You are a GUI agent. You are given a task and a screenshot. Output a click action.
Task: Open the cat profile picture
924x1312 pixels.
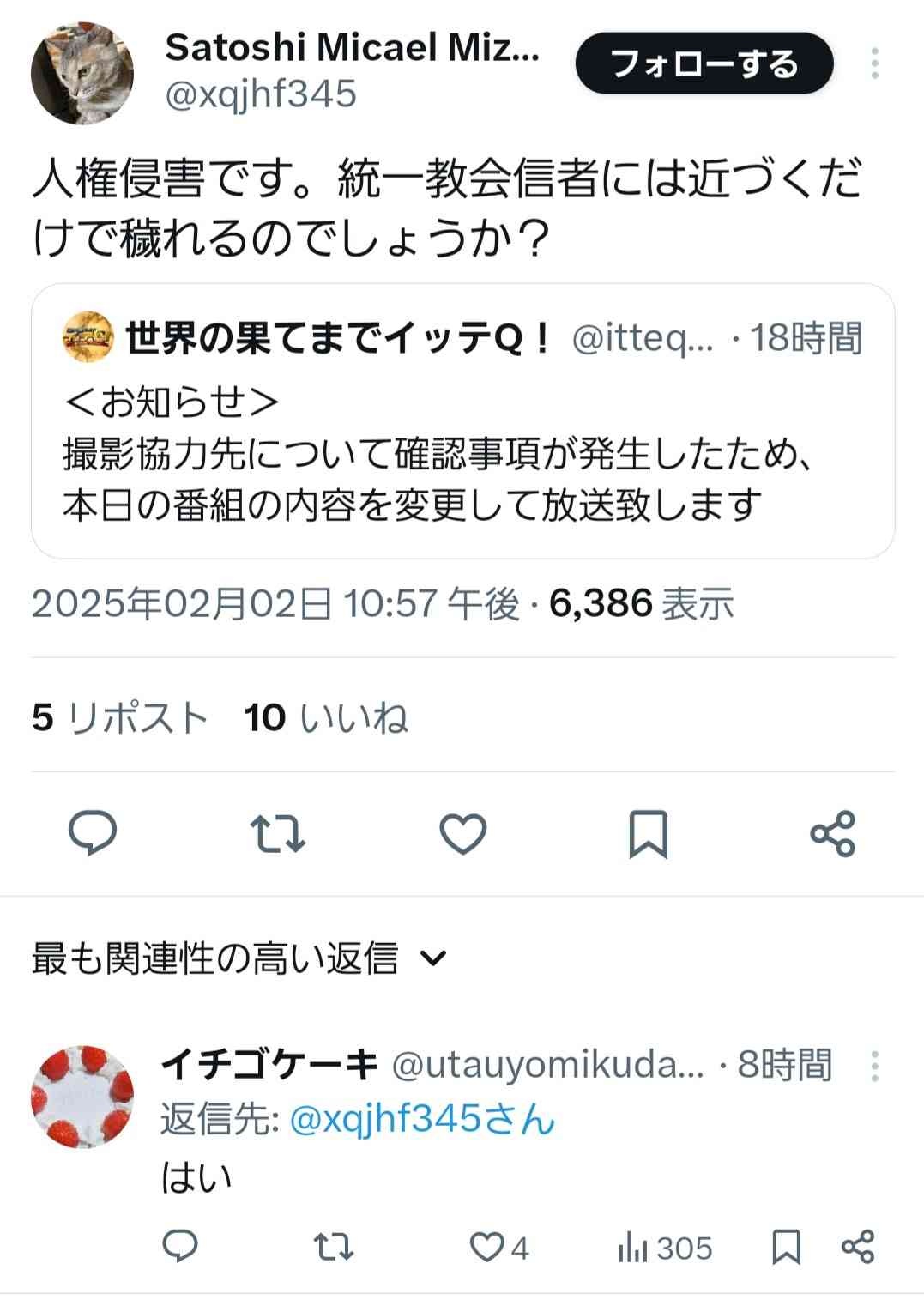pyautogui.click(x=82, y=74)
